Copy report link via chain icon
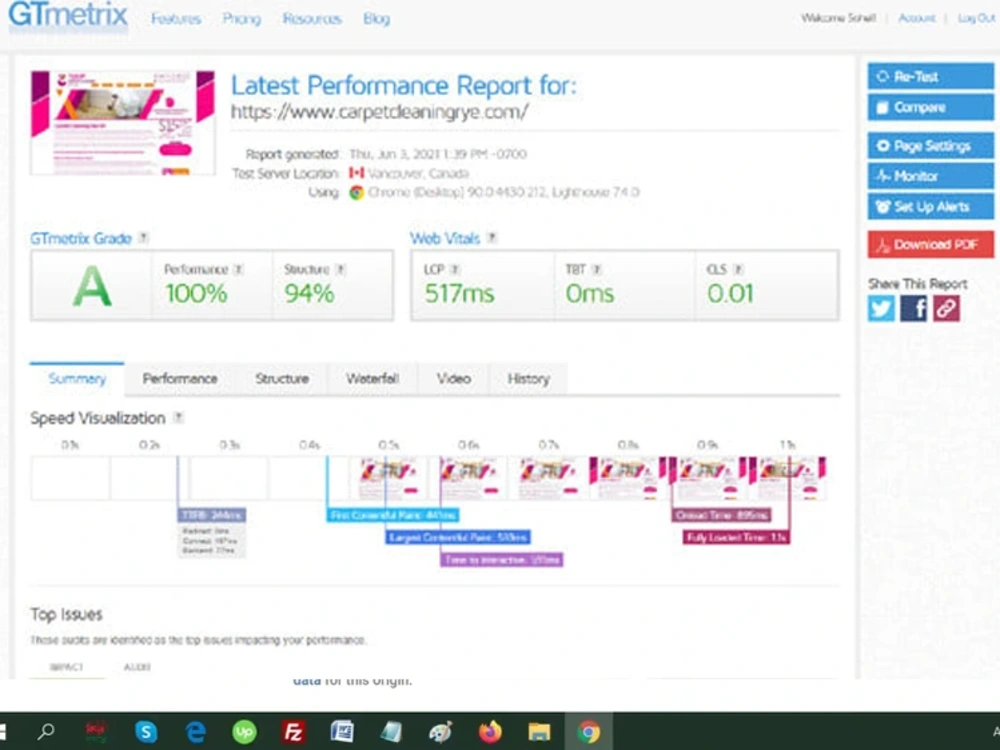Screen dimensions: 1000x750 pos(946,309)
